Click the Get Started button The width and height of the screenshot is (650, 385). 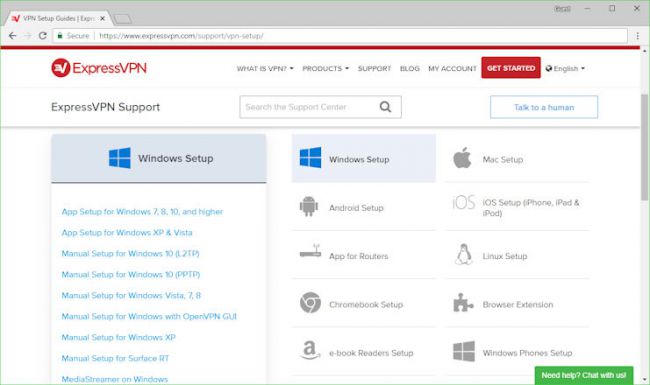[511, 68]
